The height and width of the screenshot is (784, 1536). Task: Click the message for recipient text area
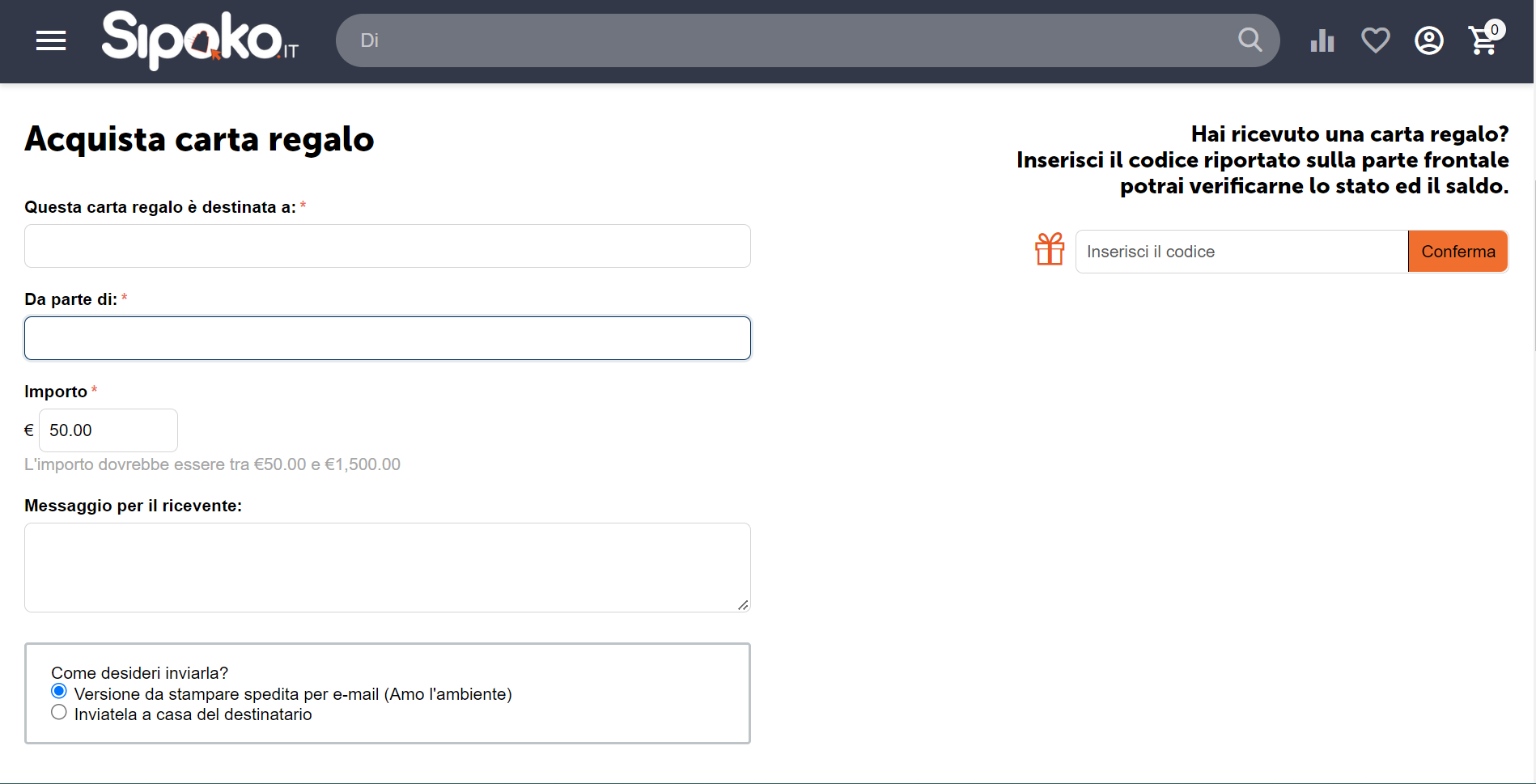click(387, 566)
